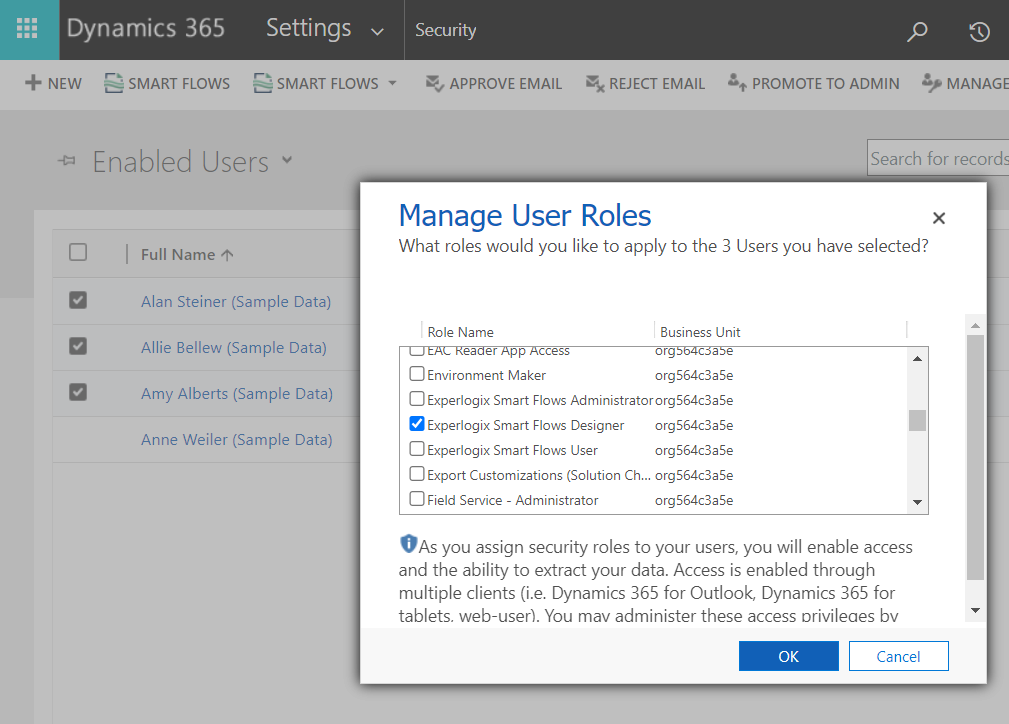Screen dimensions: 1009x724
Task: Open second Smart Flows dropdown arrow
Action: pyautogui.click(x=393, y=84)
